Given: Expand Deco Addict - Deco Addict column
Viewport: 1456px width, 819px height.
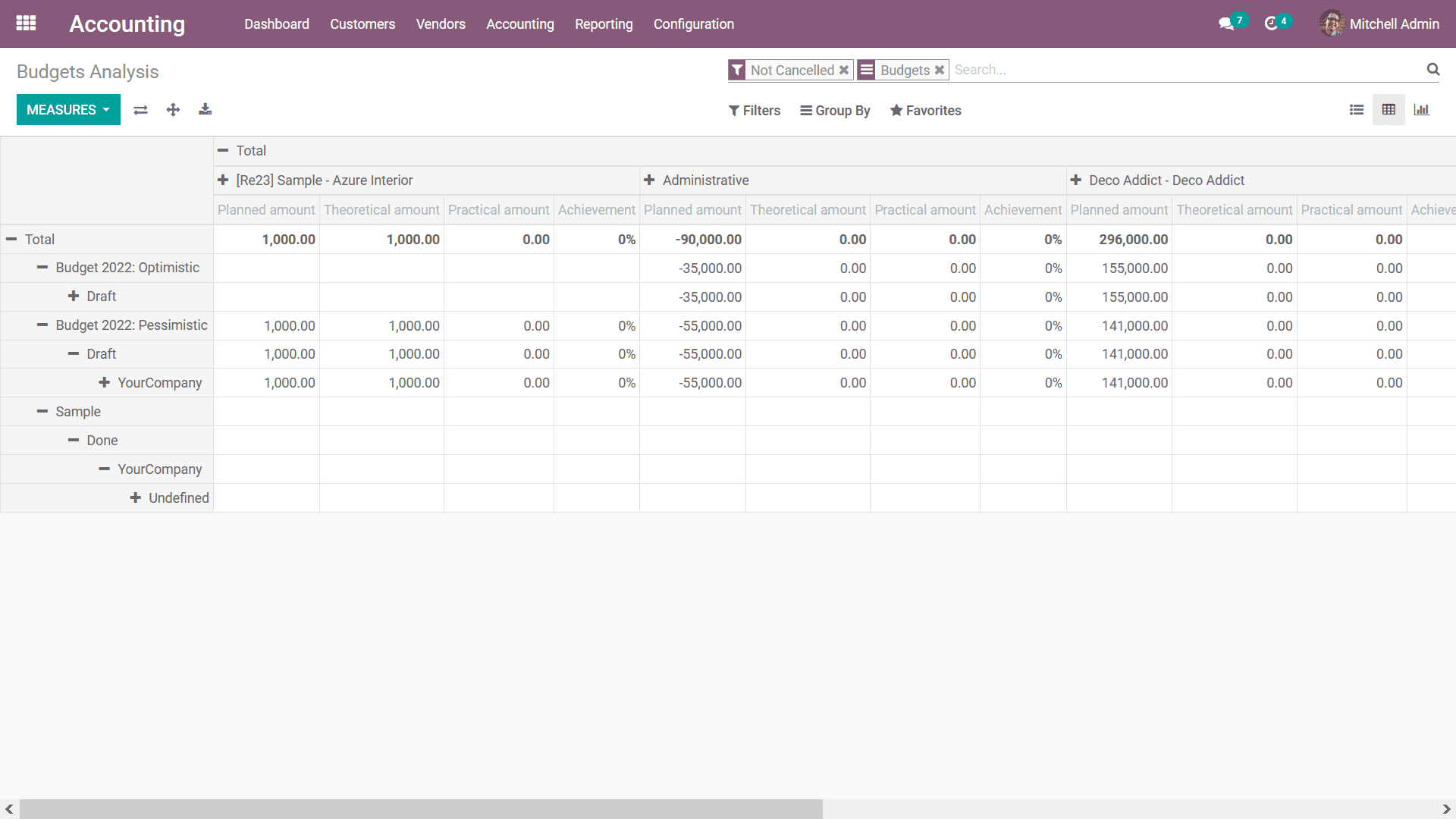Looking at the screenshot, I should pos(1156,180).
